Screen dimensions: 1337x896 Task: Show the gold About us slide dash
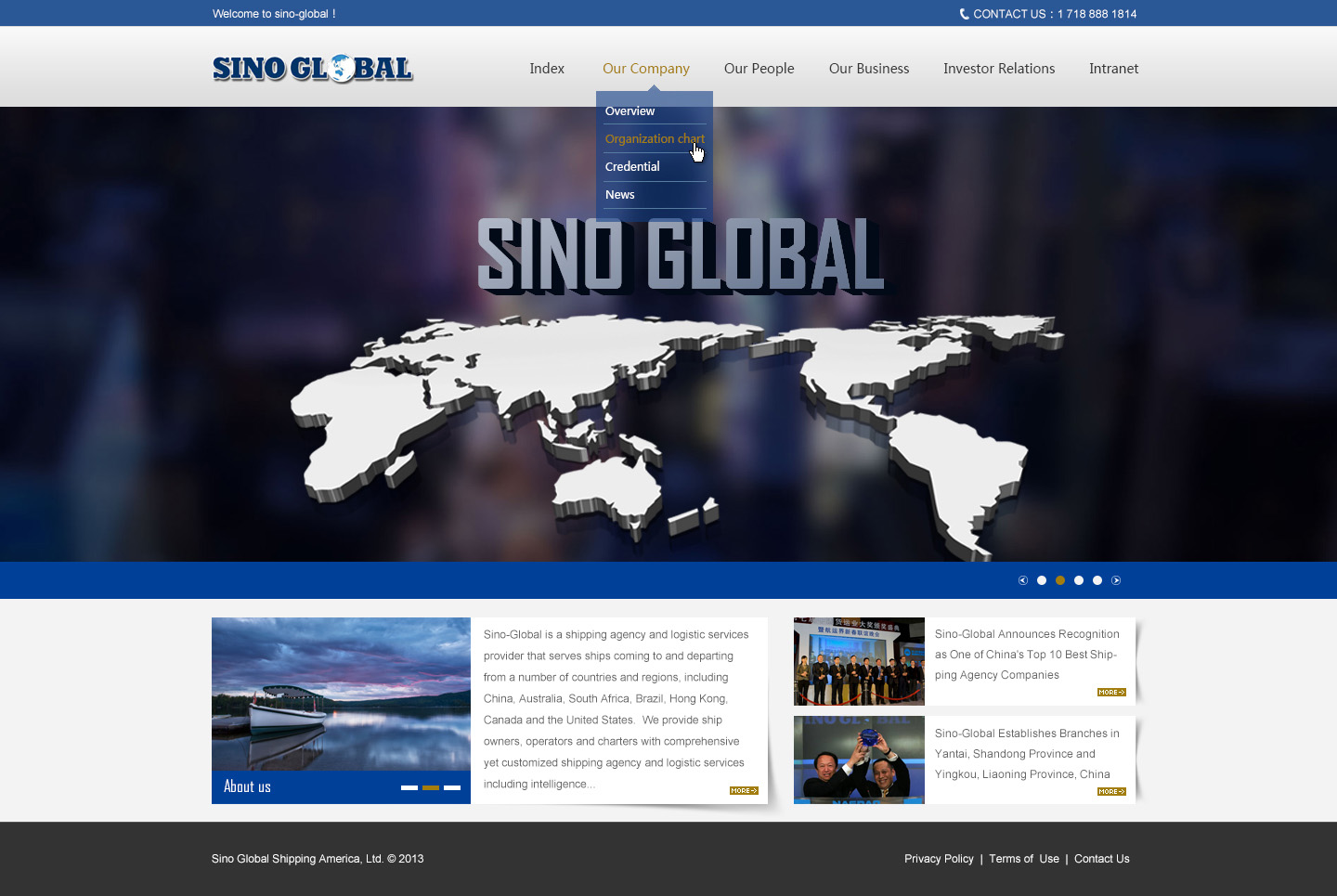431,787
